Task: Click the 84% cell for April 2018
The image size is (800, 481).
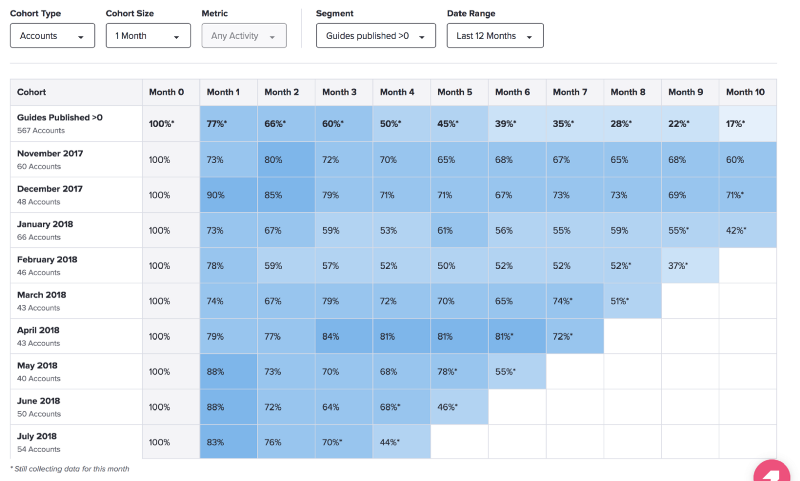Action: pyautogui.click(x=344, y=336)
